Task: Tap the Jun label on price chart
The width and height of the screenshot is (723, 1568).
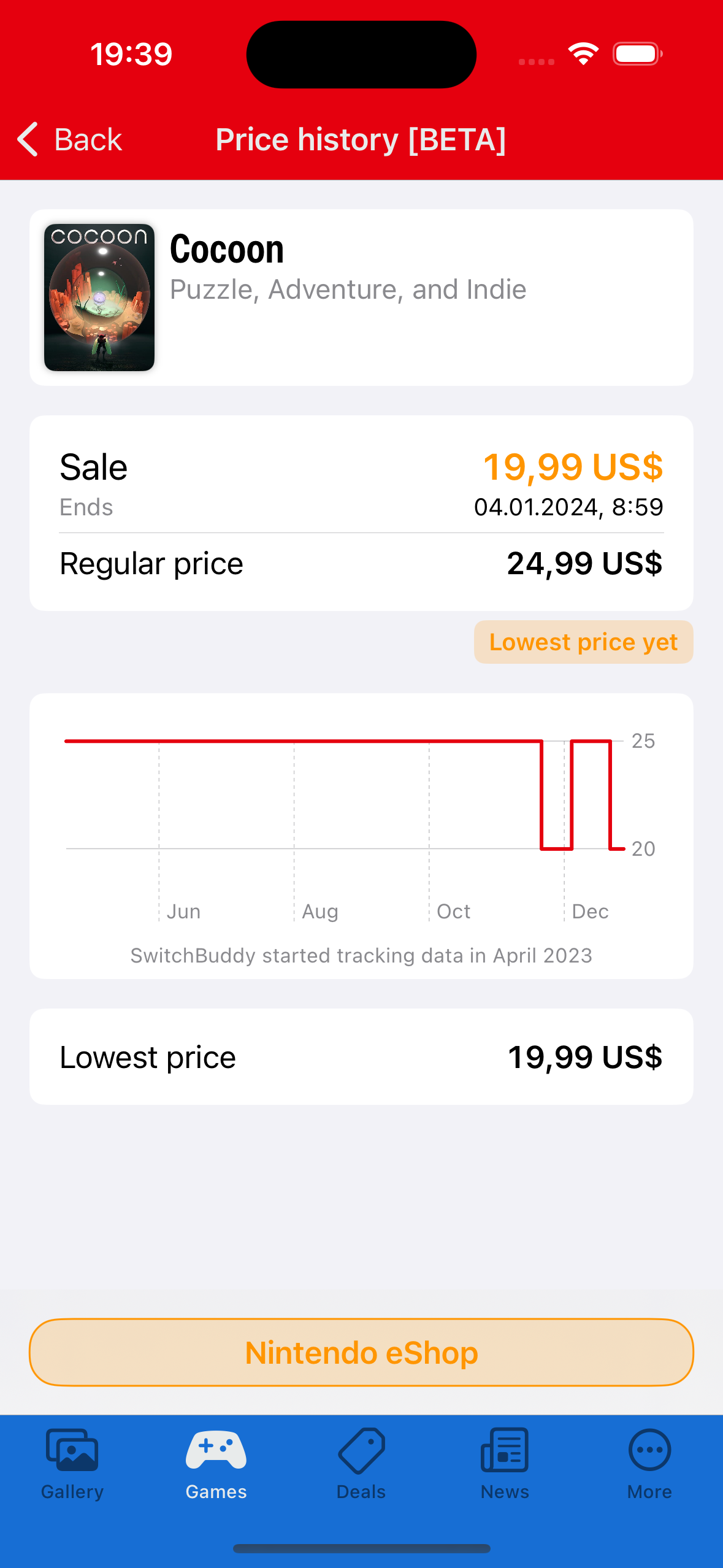Action: tap(183, 911)
